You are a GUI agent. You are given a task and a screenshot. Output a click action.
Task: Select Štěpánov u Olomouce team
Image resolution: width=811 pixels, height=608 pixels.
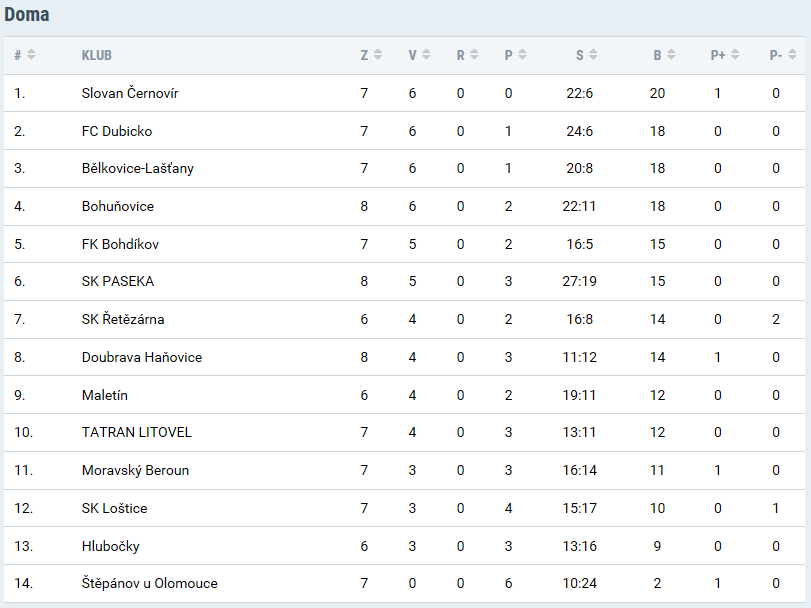pos(149,583)
